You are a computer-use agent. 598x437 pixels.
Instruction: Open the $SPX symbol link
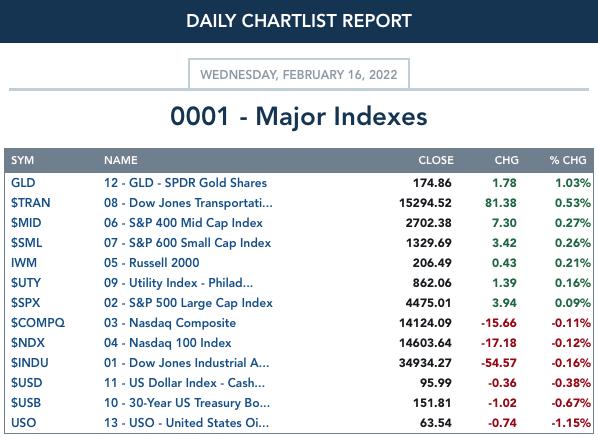[25, 303]
